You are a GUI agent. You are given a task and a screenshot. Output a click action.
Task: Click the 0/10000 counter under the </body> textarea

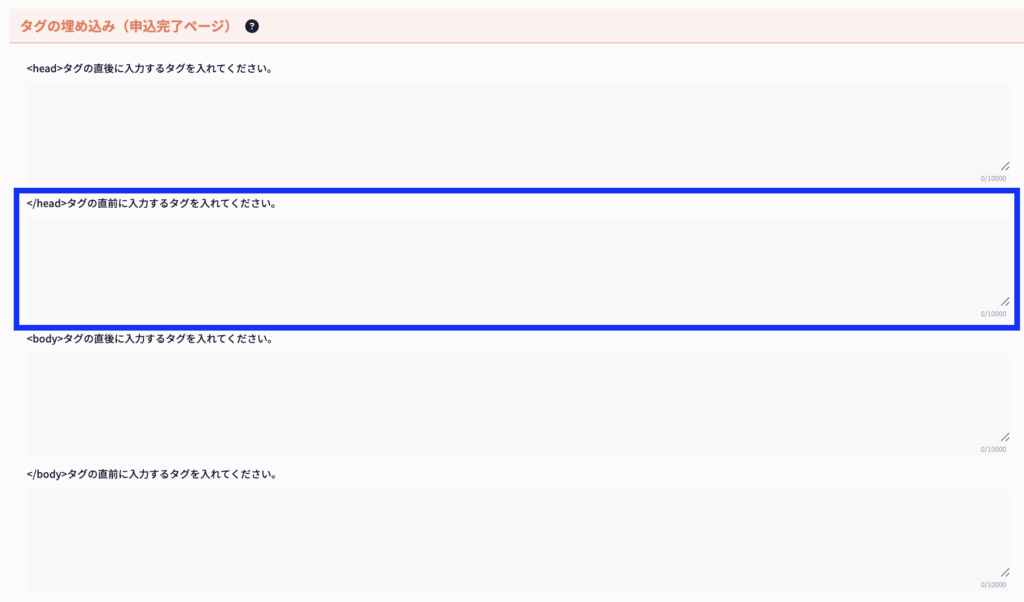[x=993, y=585]
